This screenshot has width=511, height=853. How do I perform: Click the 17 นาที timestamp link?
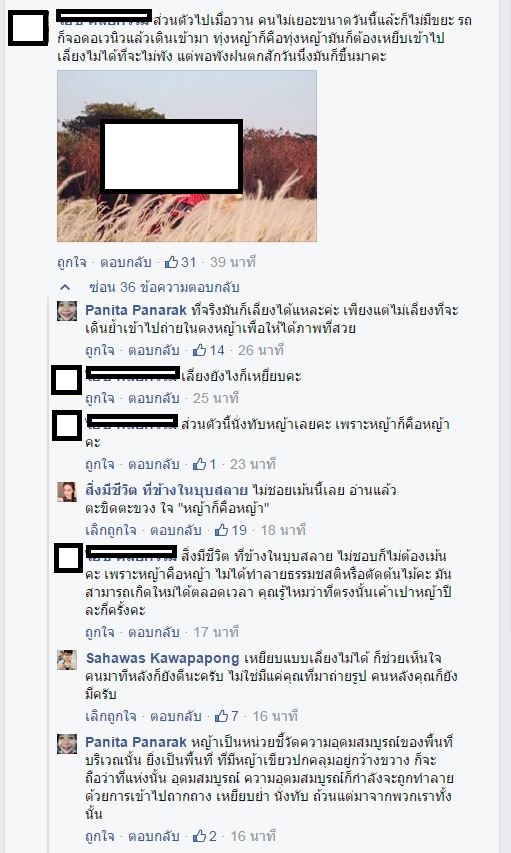(216, 632)
